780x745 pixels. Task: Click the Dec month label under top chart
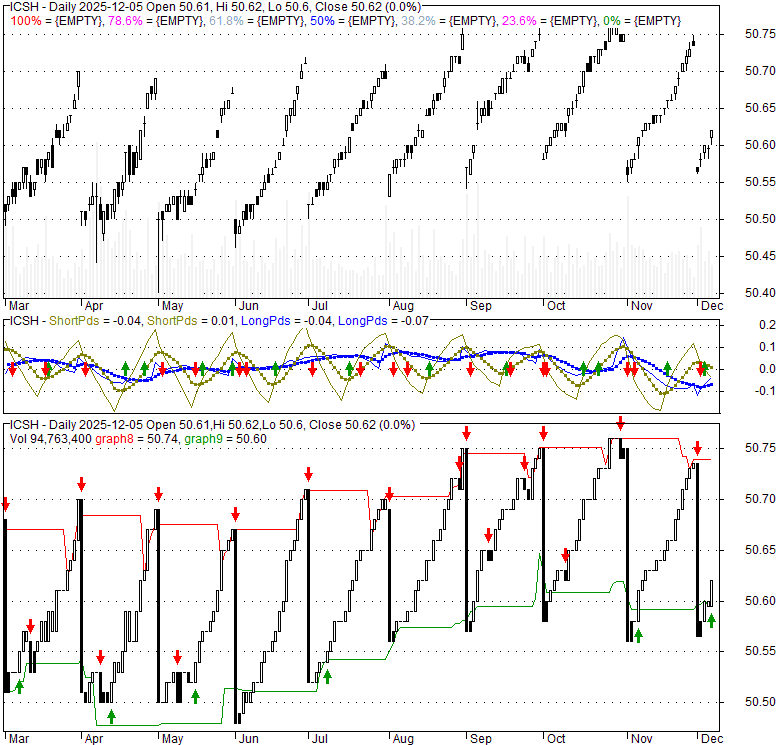point(712,306)
